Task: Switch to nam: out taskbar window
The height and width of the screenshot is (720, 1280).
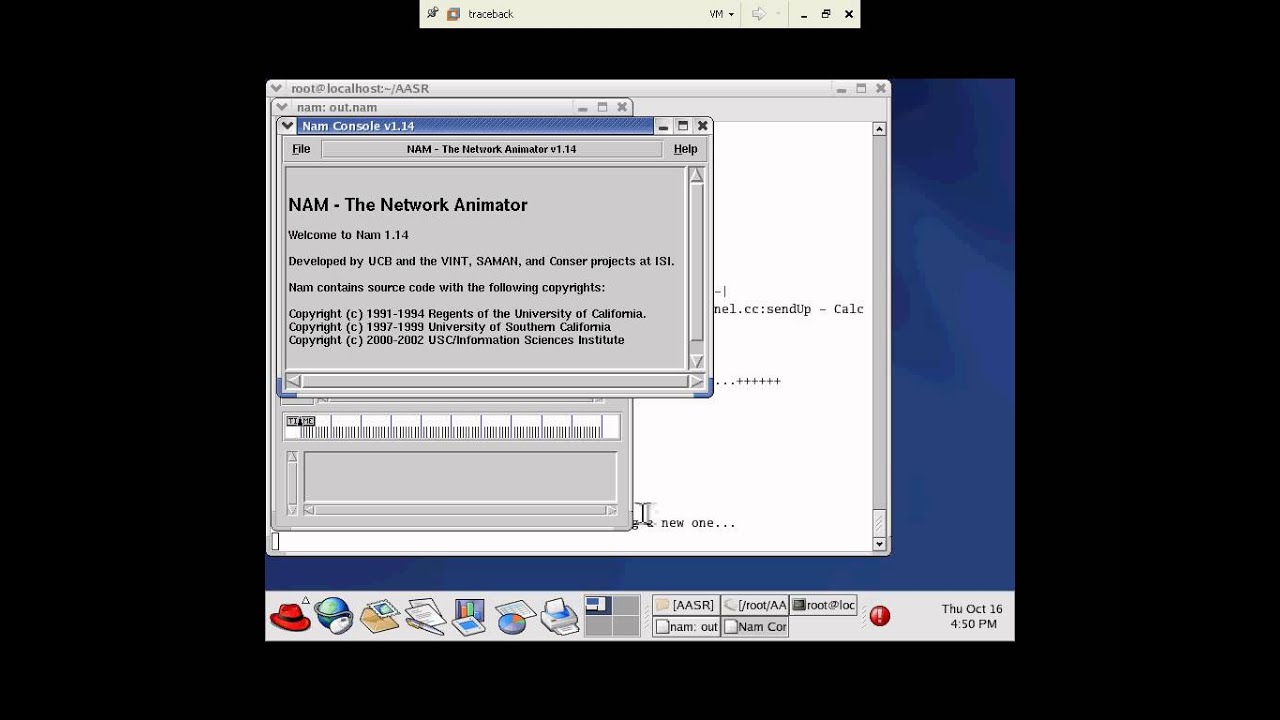Action: 685,627
